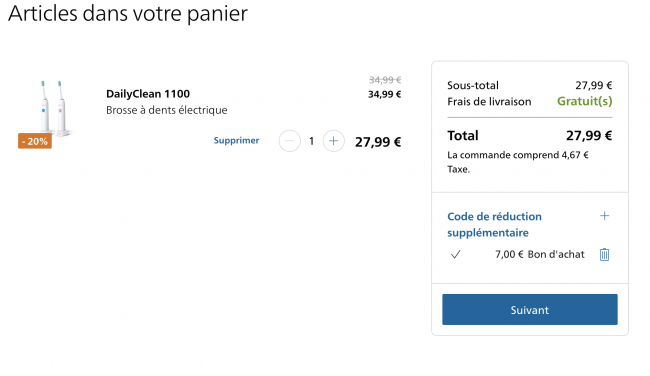Screen dimensions: 650x376
Task: Click the Supprimer link
Action: click(x=236, y=141)
